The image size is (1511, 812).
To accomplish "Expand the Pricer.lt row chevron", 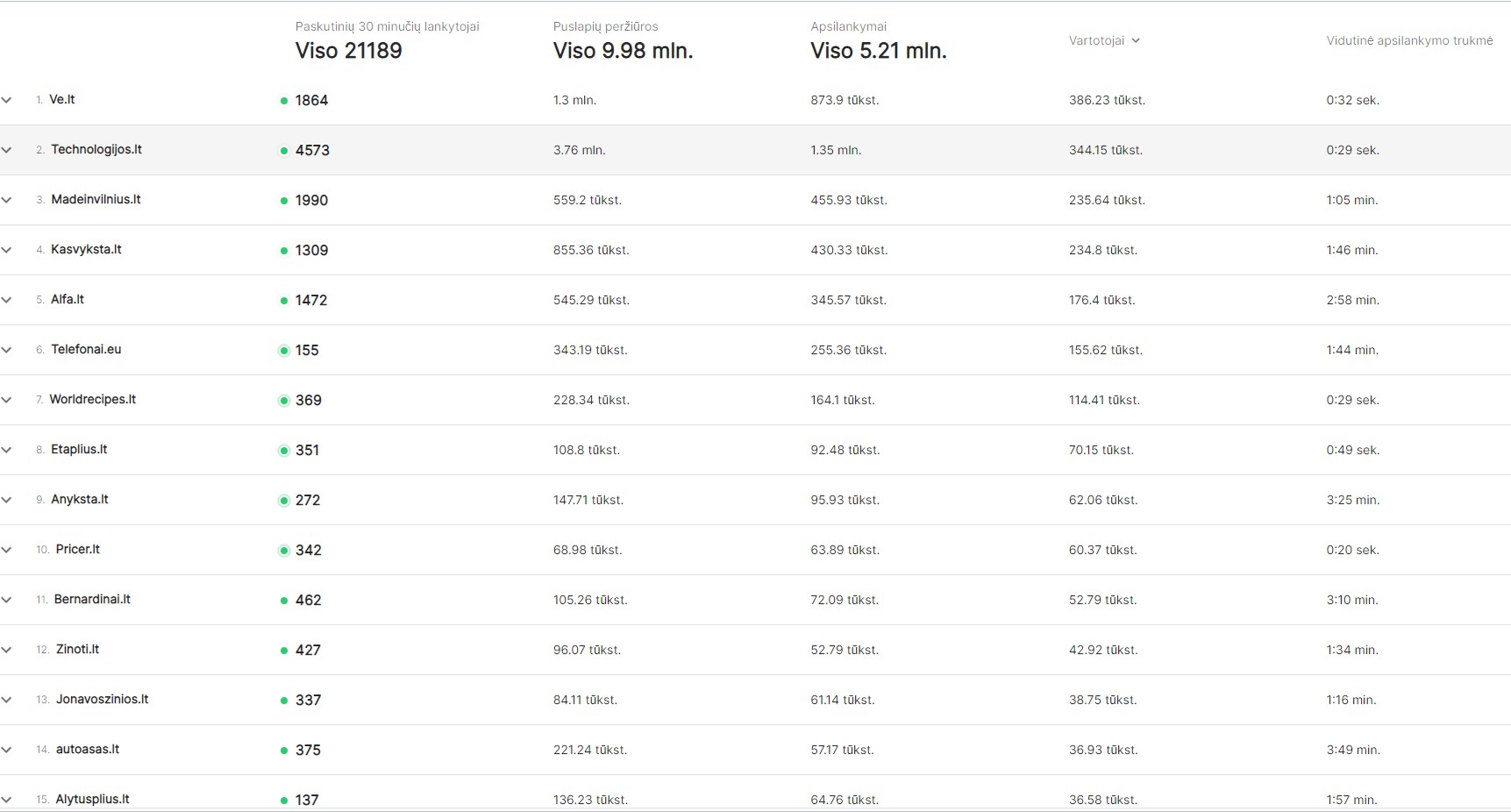I will [6, 550].
